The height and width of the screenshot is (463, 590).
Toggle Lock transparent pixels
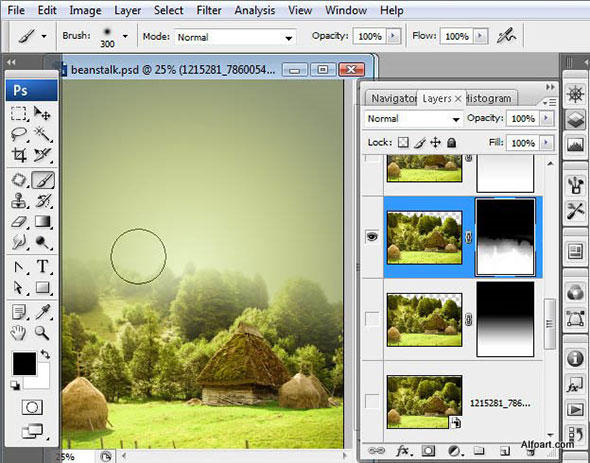(403, 143)
